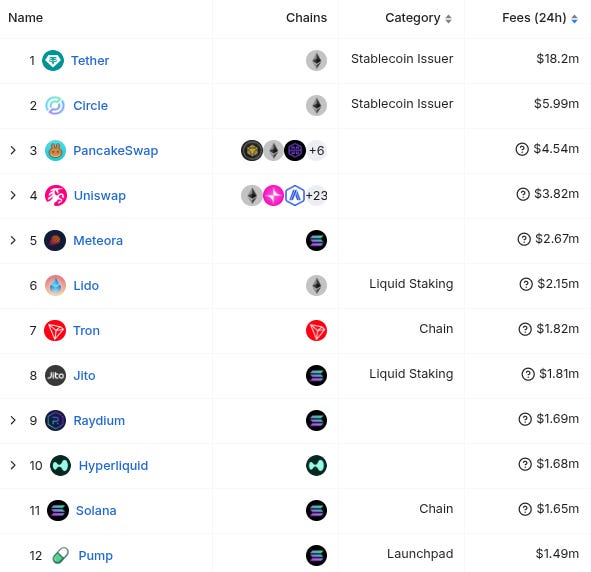Viewport: 591px width, 572px height.
Task: Click the PancakeSwap bunny logo icon
Action: [x=55, y=150]
